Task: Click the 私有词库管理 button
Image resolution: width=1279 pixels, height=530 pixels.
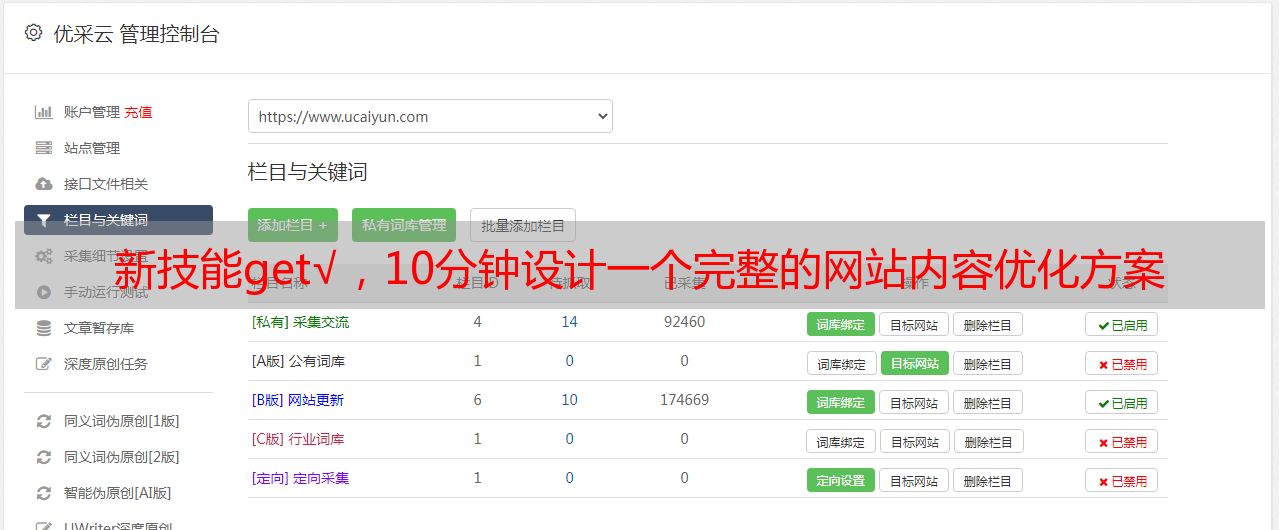Action: 404,225
